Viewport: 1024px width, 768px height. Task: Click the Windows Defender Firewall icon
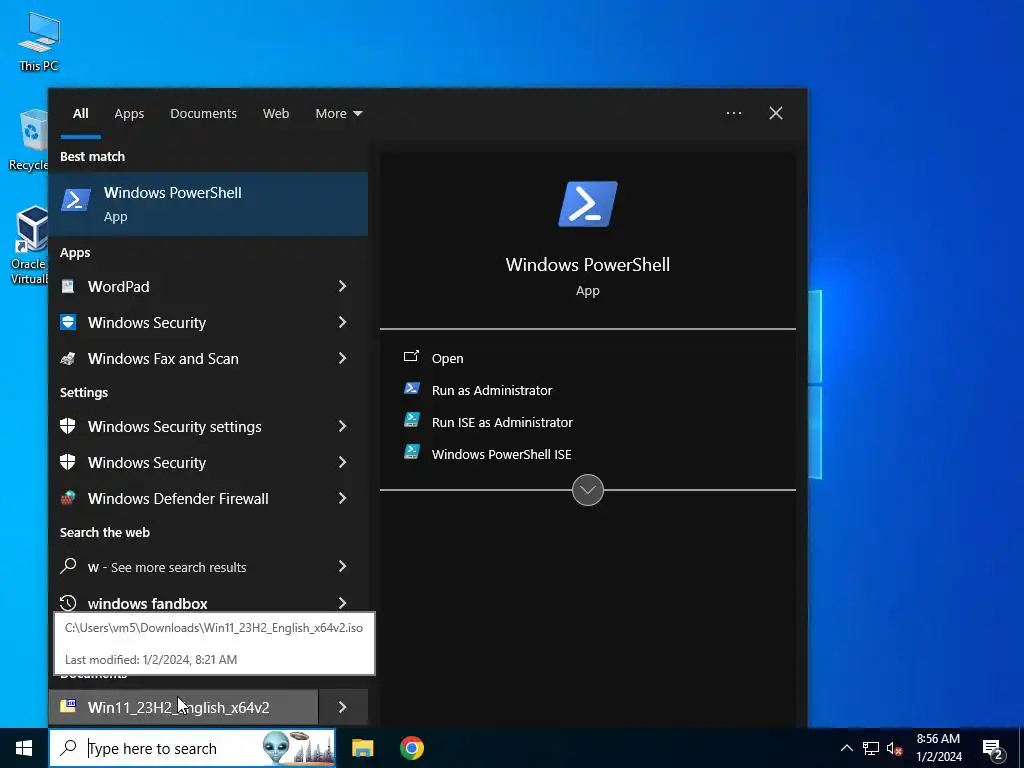[x=68, y=498]
